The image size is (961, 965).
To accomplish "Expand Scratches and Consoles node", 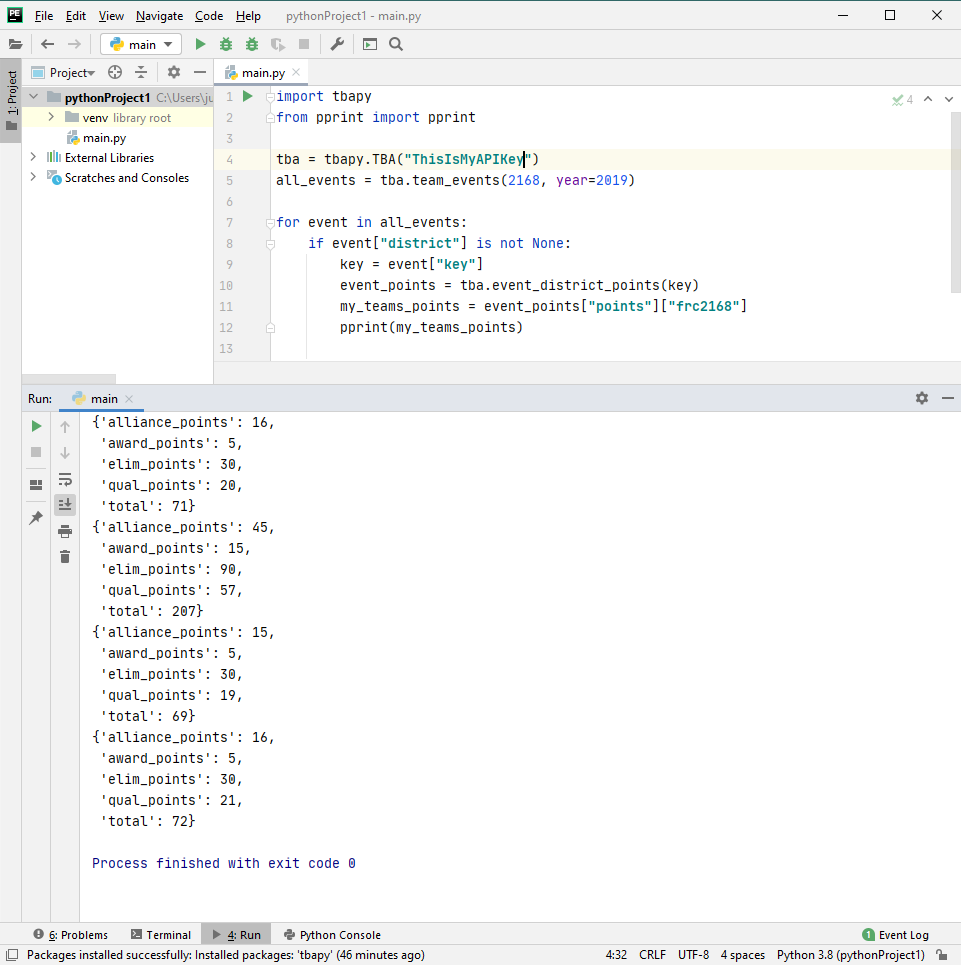I will [x=33, y=177].
